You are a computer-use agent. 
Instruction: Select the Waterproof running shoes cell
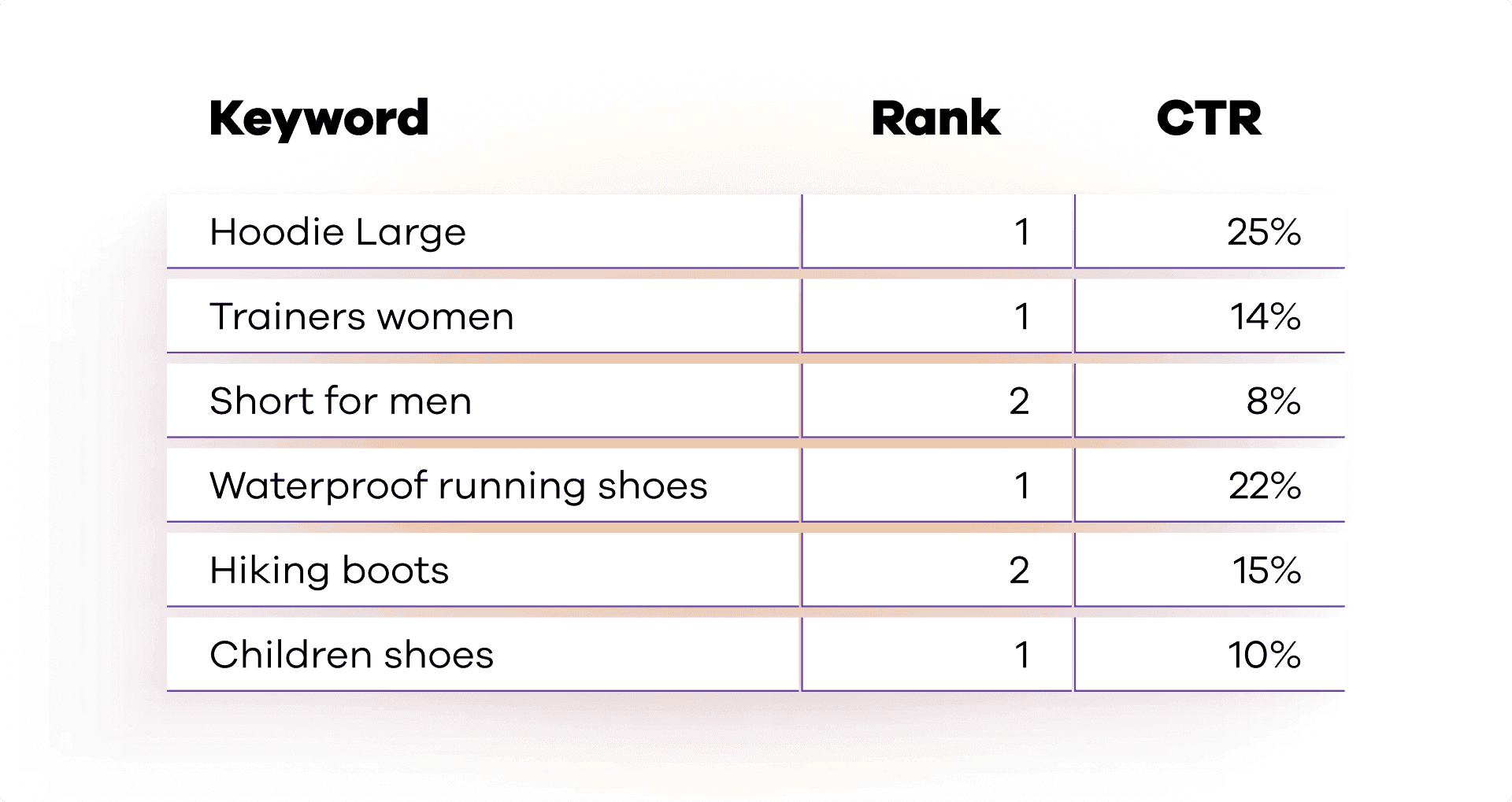coord(484,486)
